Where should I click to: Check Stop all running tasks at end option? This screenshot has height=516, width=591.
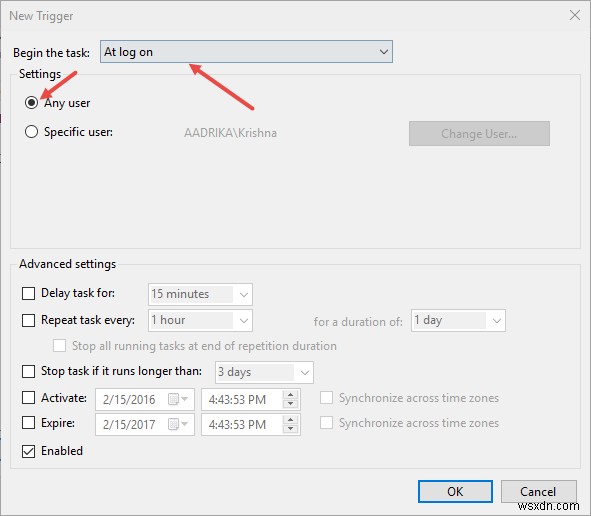click(60, 346)
